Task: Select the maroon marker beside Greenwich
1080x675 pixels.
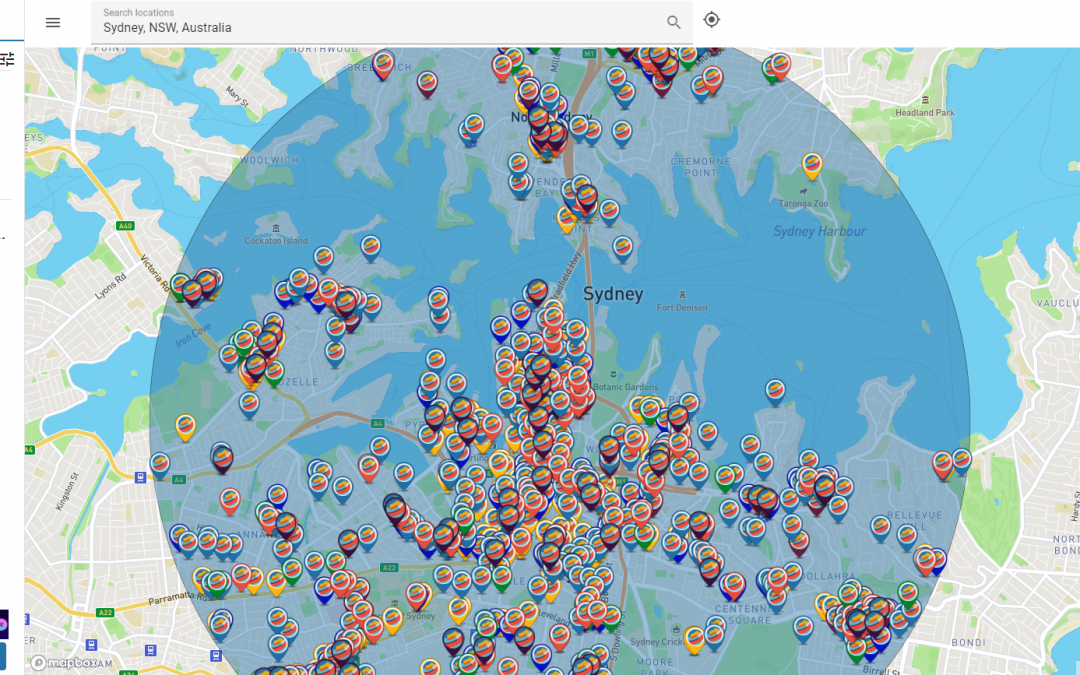Action: pyautogui.click(x=427, y=84)
